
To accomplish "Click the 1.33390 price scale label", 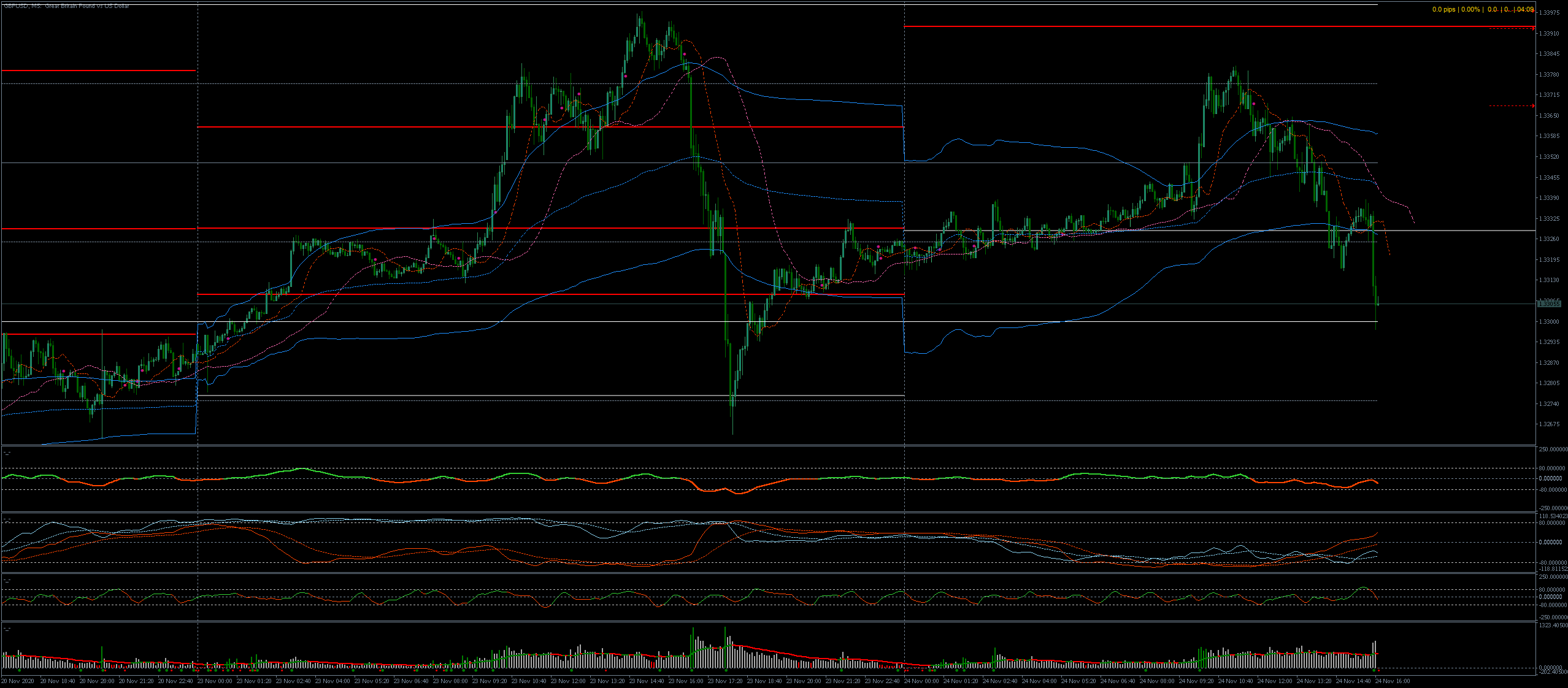I will (x=1550, y=198).
